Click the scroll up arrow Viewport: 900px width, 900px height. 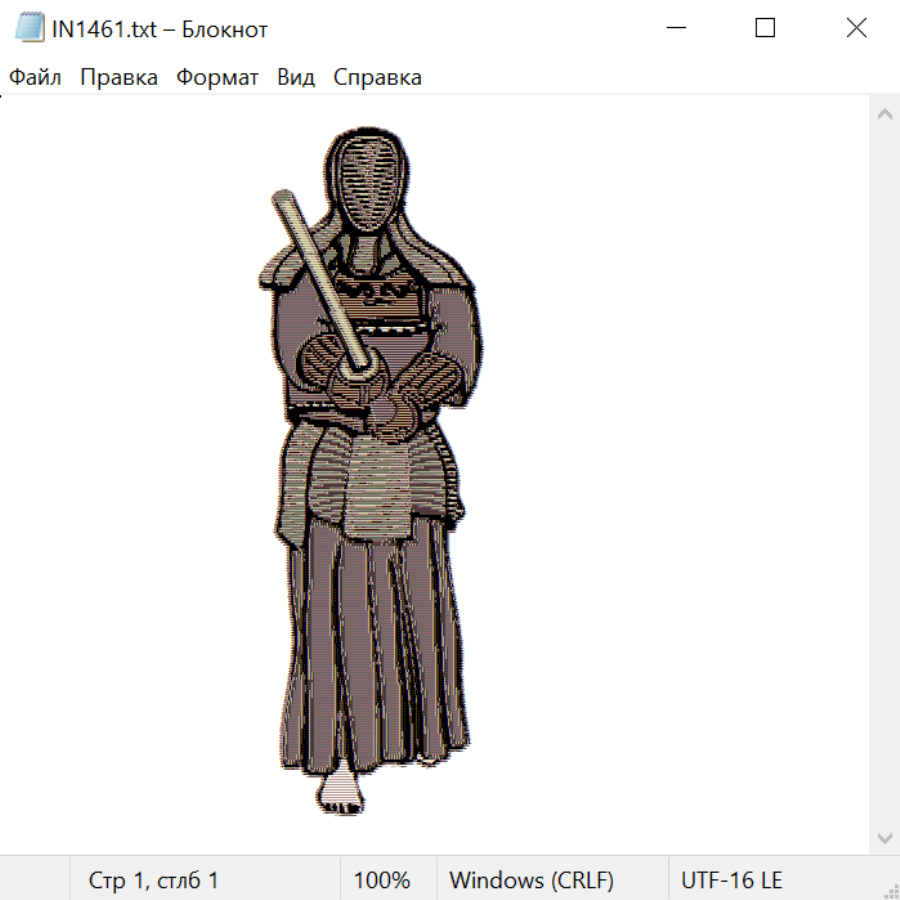click(x=884, y=115)
